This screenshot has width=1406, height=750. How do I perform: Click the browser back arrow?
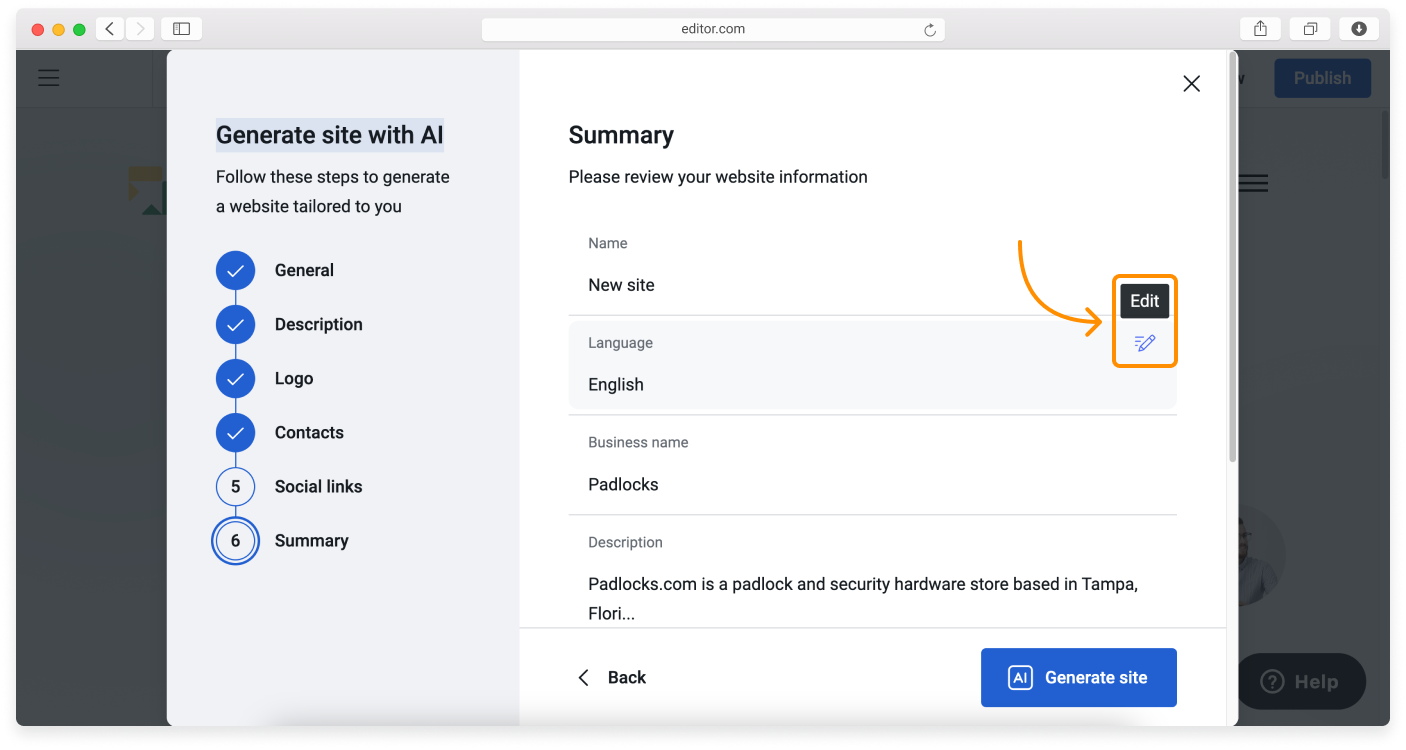point(110,29)
